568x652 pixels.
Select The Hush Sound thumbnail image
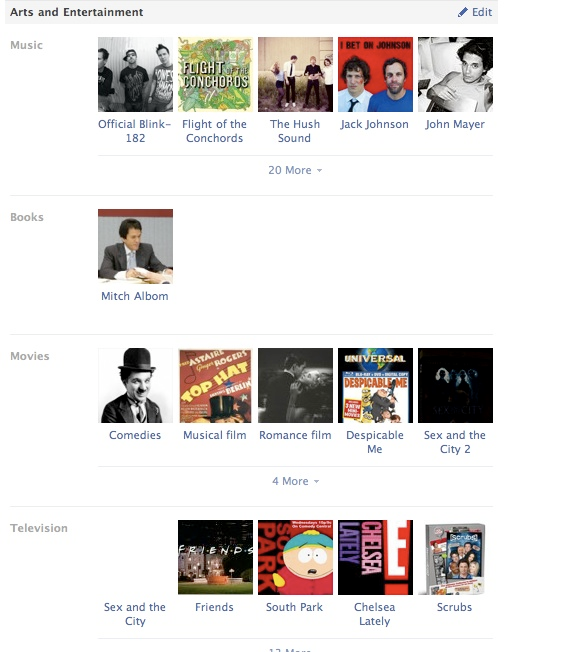tap(295, 74)
